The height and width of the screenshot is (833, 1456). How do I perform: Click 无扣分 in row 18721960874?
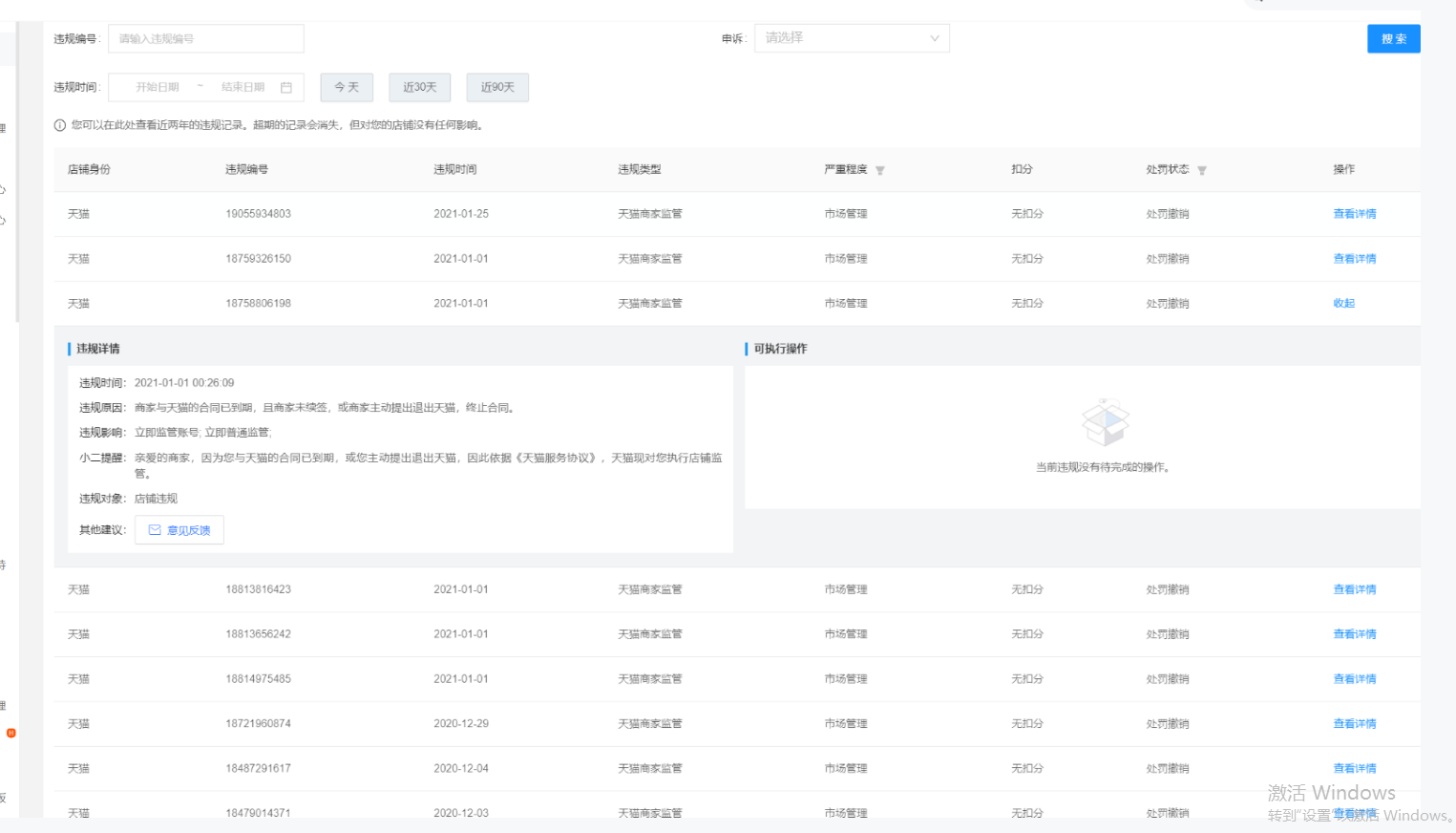coord(1027,724)
